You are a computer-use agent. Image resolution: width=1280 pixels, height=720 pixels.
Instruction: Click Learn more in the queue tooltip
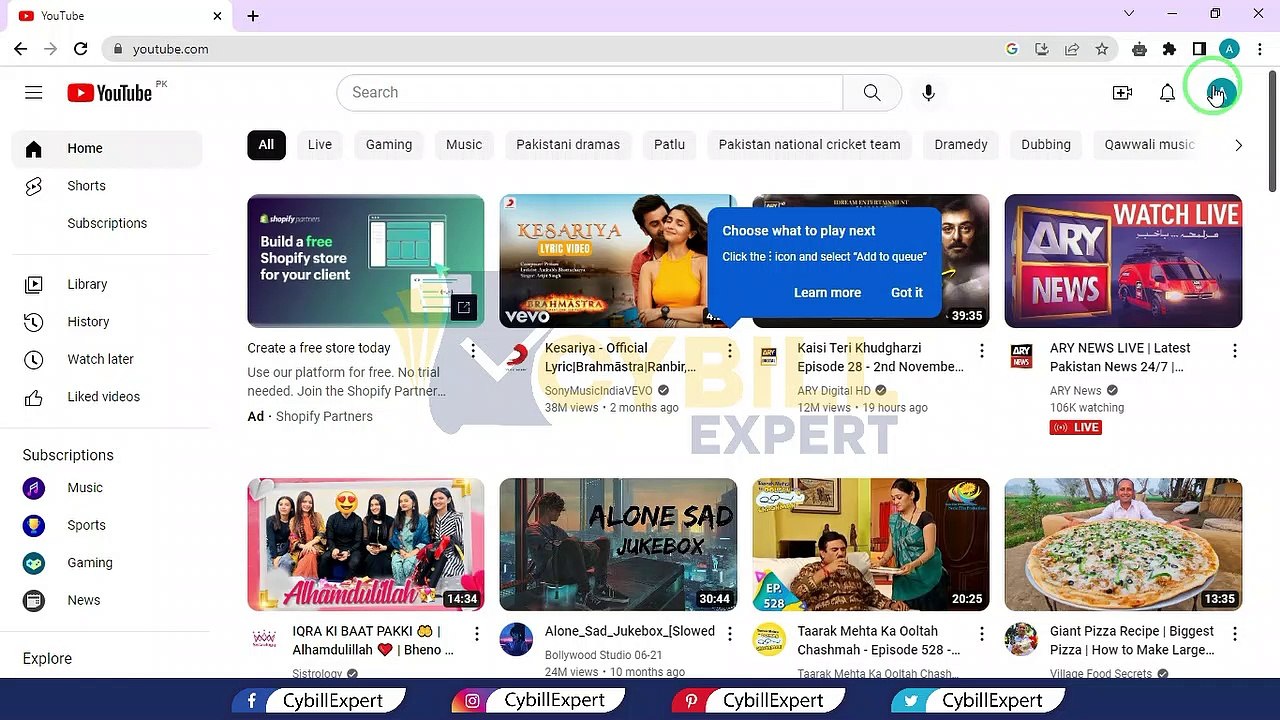coord(827,293)
